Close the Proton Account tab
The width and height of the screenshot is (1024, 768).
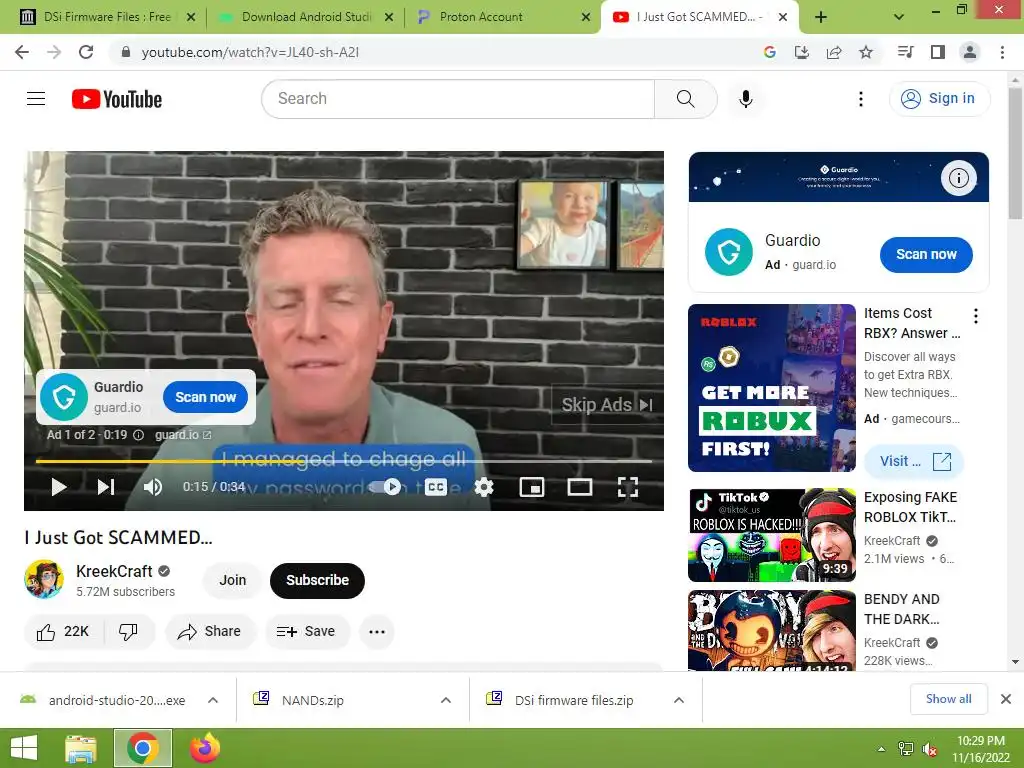pos(586,17)
